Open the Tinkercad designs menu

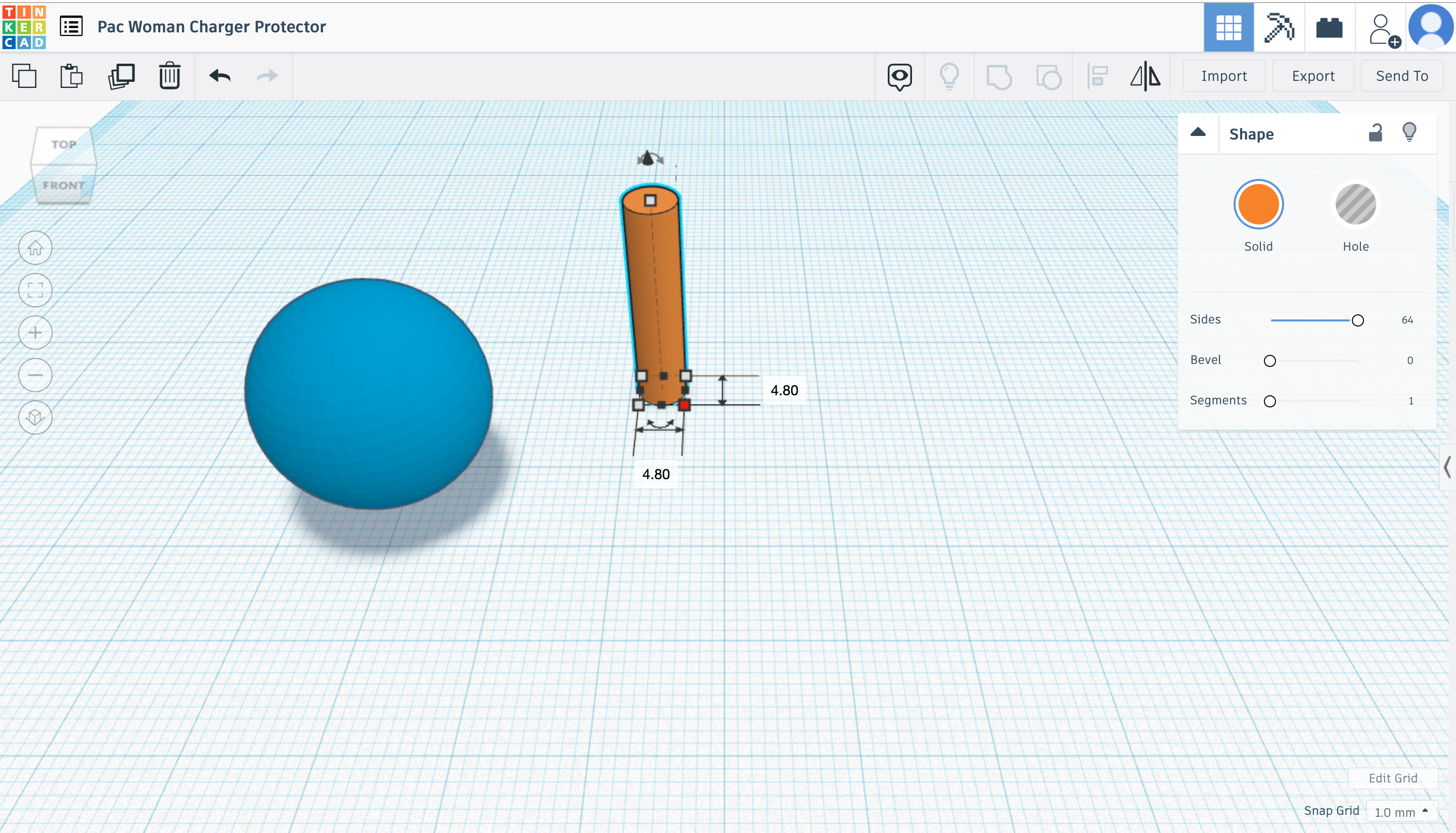[x=70, y=26]
